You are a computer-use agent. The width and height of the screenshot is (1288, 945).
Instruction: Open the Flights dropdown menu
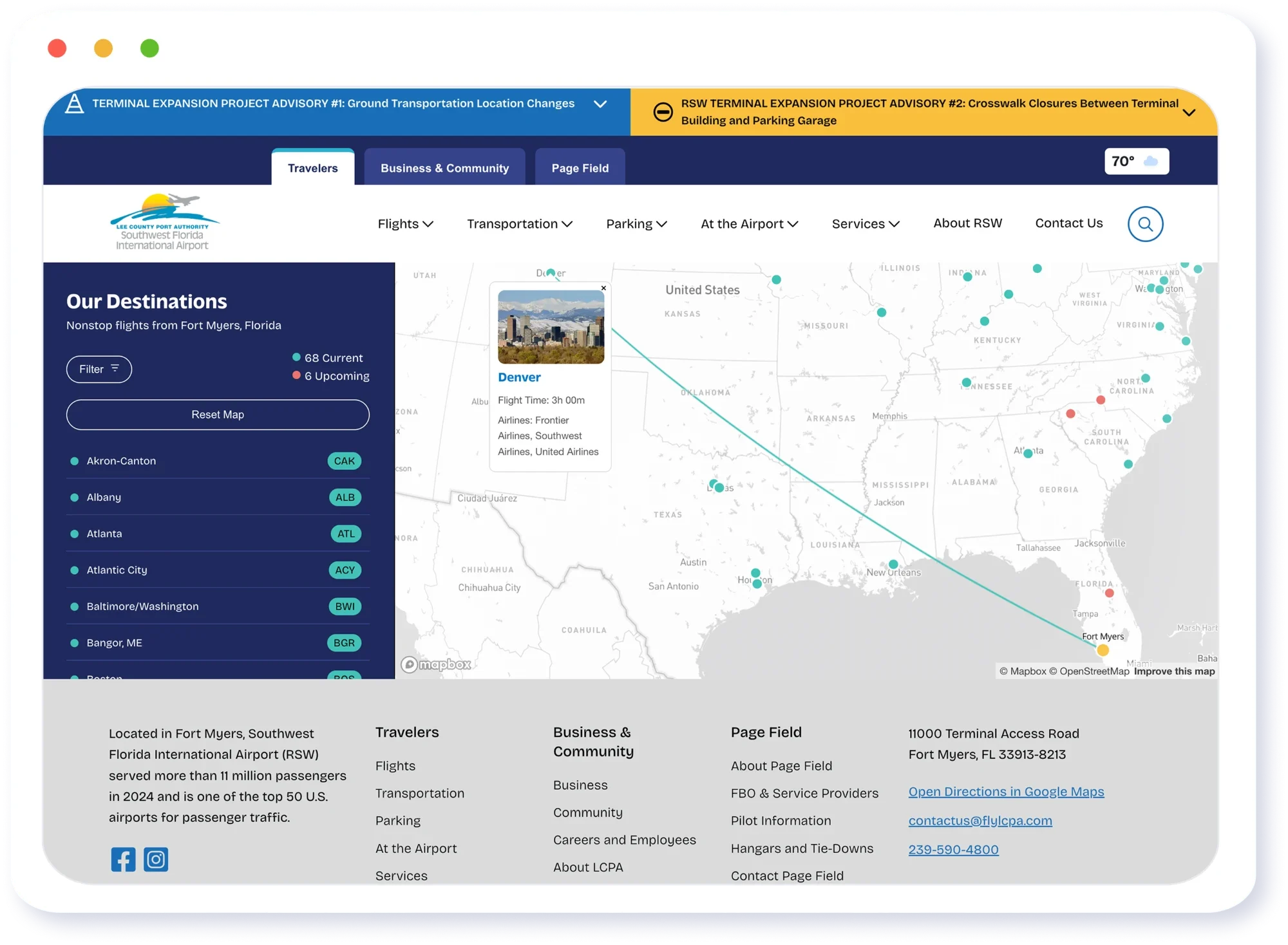405,224
